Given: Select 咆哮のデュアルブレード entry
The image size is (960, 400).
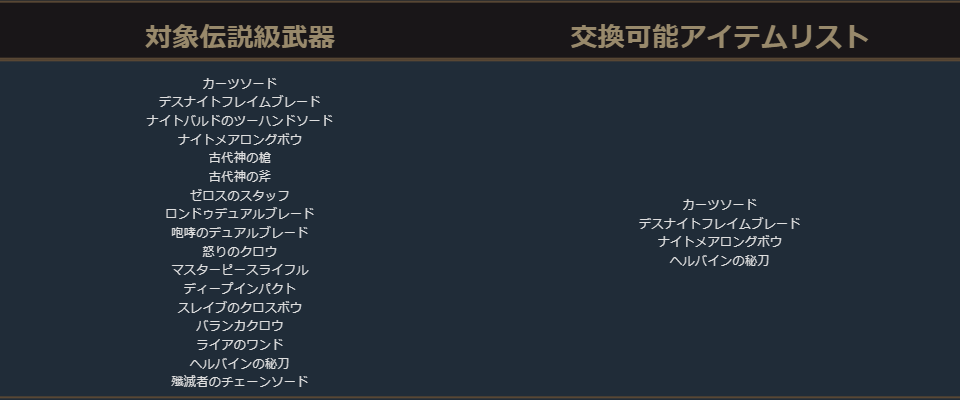Looking at the screenshot, I should point(240,232).
